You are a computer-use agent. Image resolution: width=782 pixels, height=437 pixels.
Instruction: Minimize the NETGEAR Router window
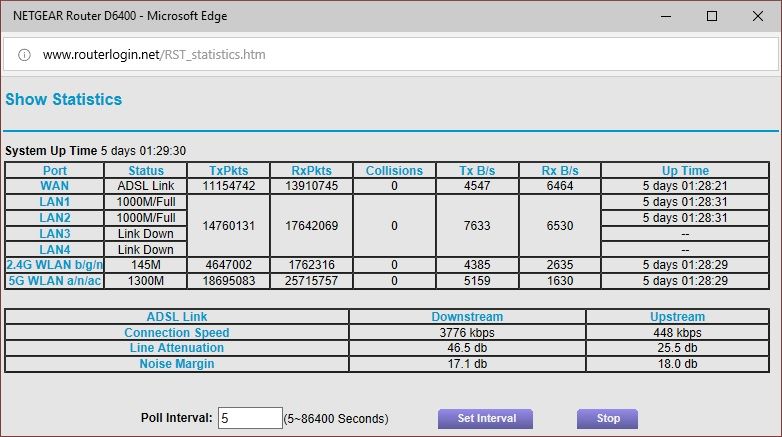tap(665, 16)
